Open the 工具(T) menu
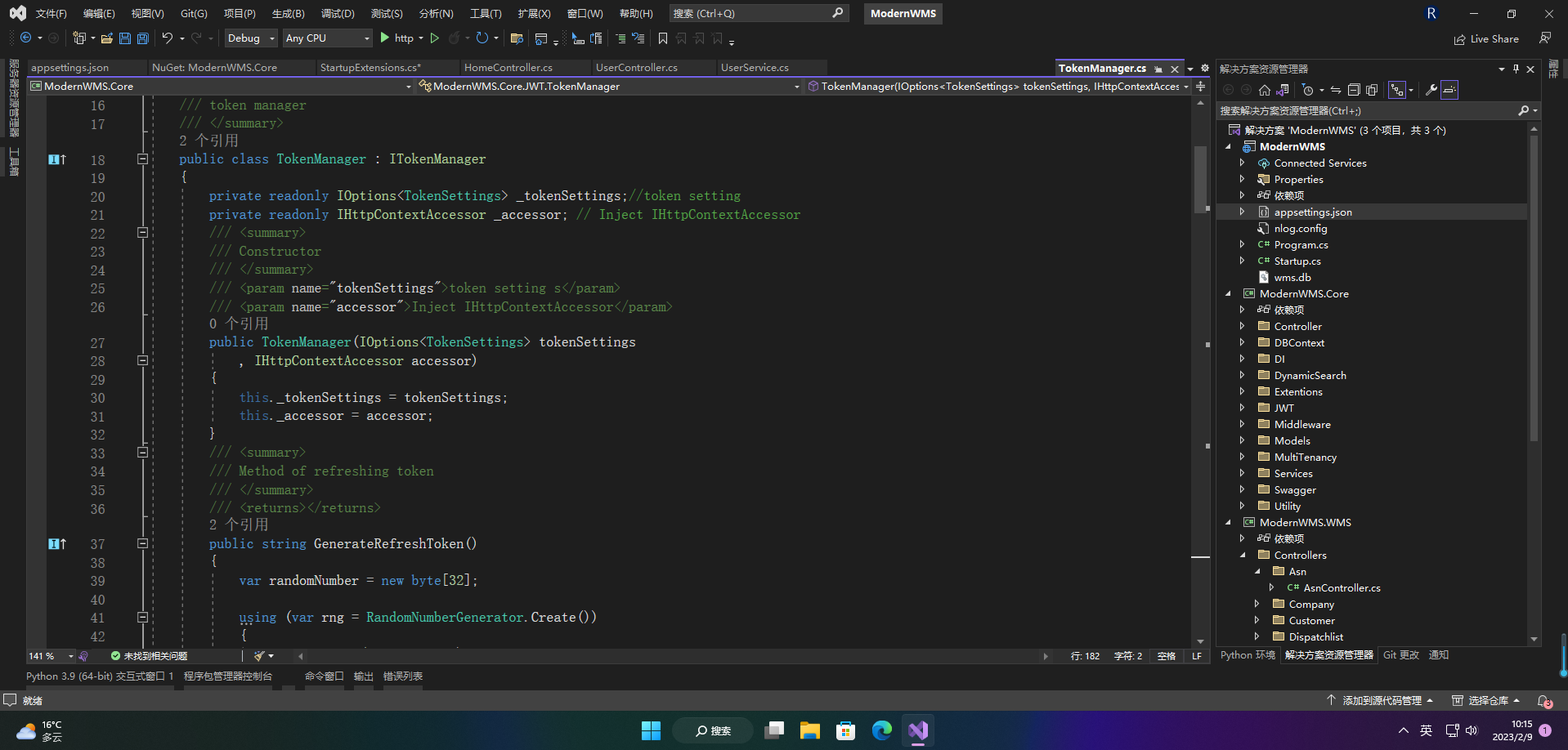Image resolution: width=1568 pixels, height=750 pixels. (486, 14)
